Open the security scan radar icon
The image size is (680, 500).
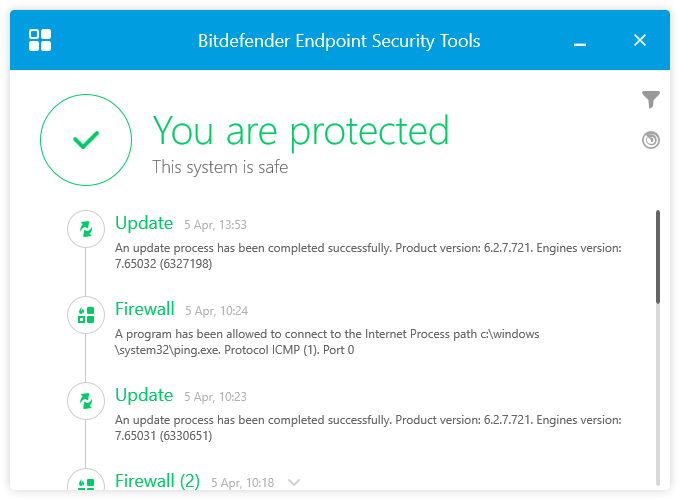(x=651, y=140)
